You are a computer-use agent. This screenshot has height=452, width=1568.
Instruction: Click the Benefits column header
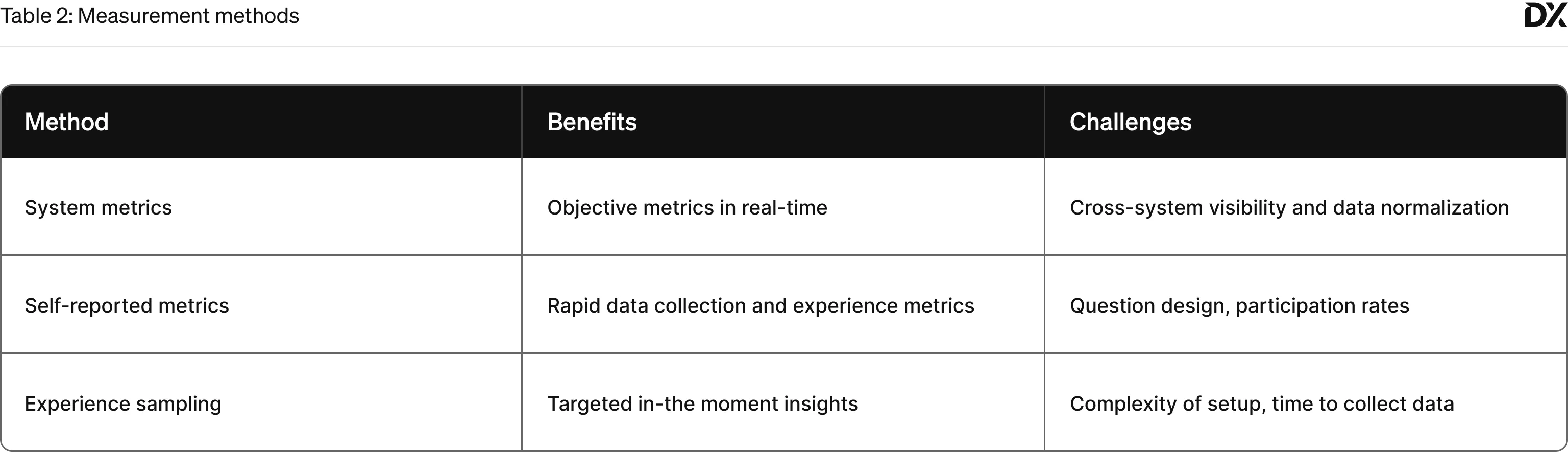pyautogui.click(x=592, y=122)
